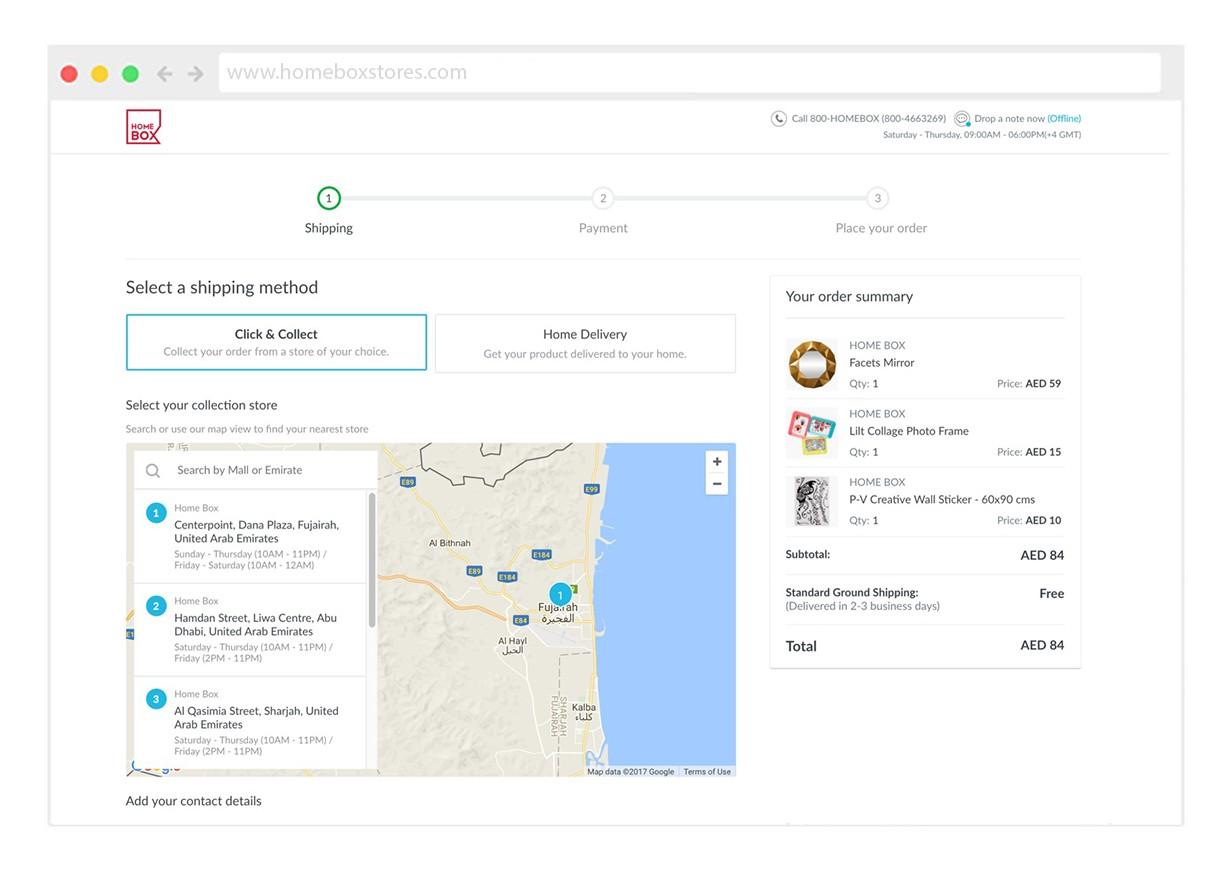Click step 2 Payment circle

point(602,198)
